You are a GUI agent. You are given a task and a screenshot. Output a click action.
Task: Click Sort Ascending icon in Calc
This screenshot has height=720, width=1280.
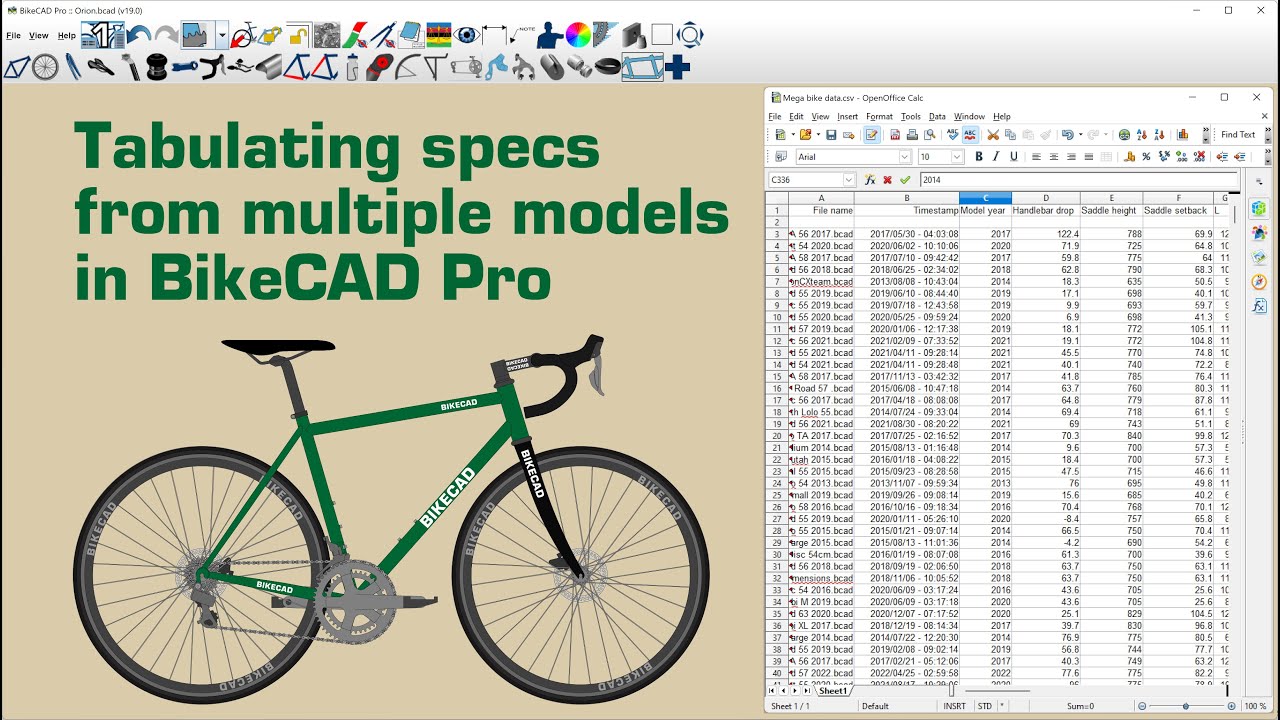pyautogui.click(x=1141, y=135)
